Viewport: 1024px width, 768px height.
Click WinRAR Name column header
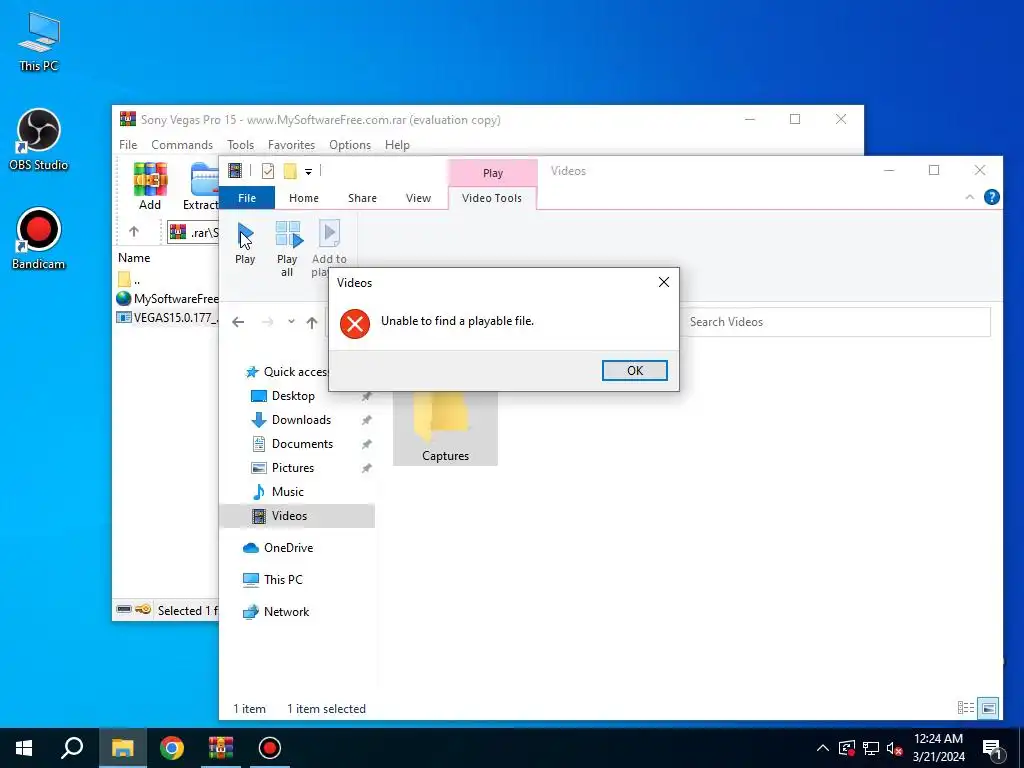tap(134, 258)
